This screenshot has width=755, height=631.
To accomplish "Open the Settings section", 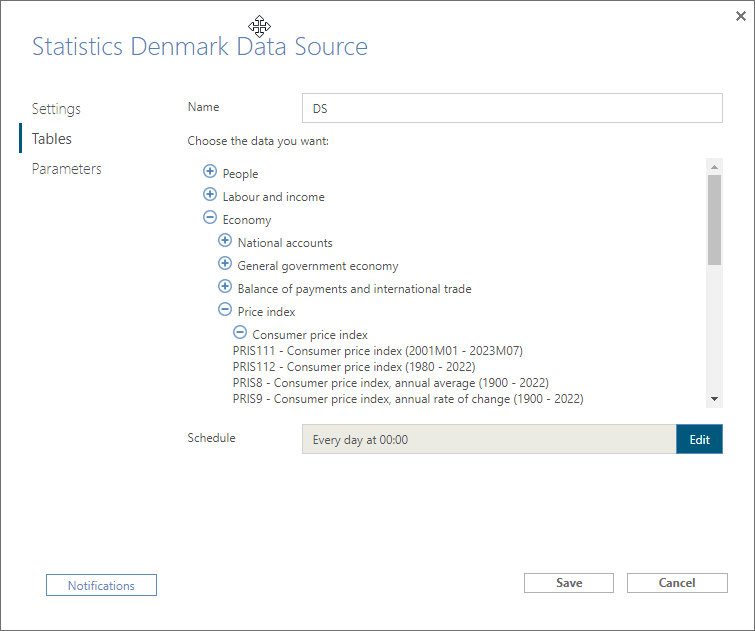I will [56, 109].
